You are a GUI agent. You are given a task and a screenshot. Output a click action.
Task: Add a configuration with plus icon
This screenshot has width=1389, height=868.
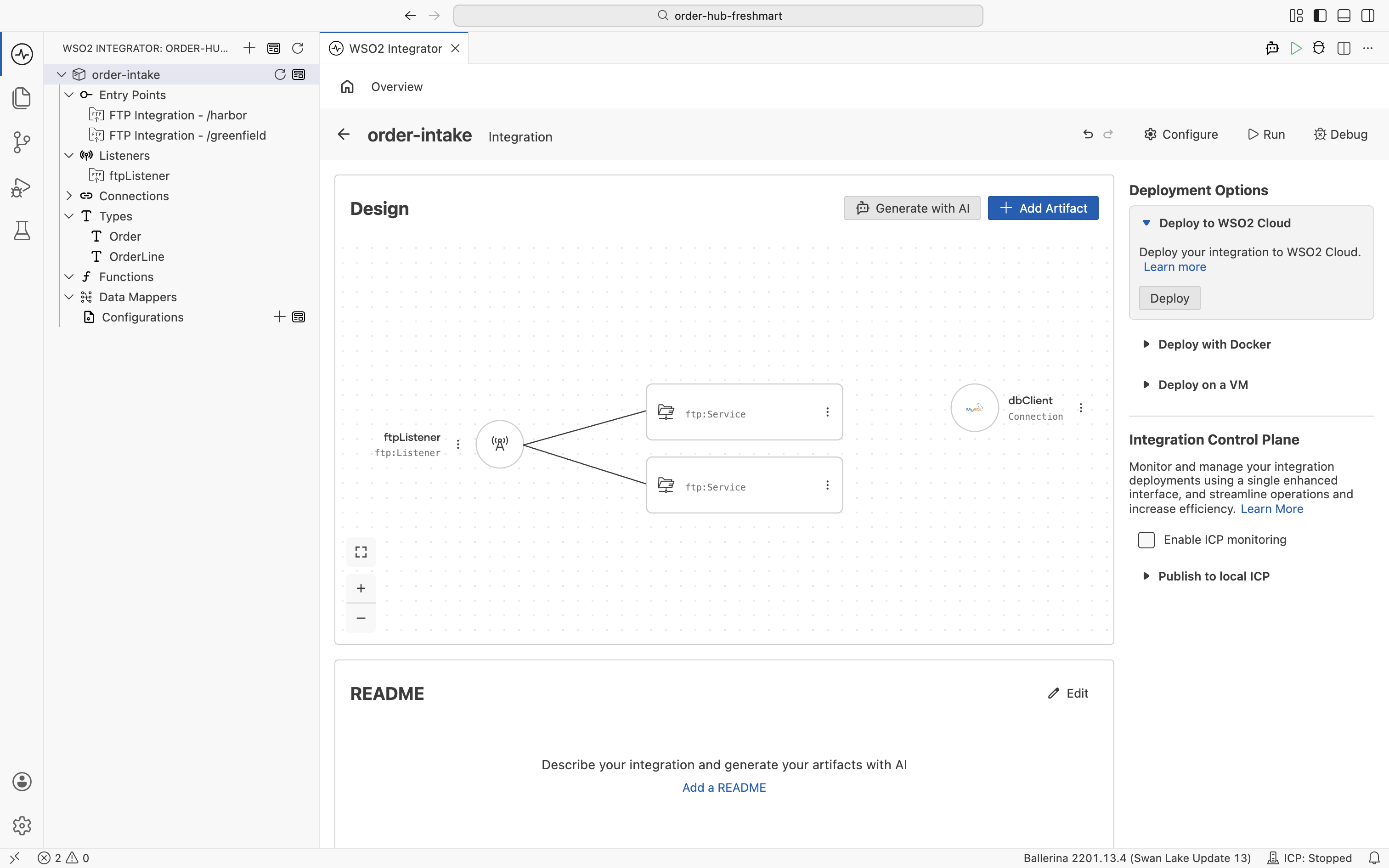click(x=280, y=317)
